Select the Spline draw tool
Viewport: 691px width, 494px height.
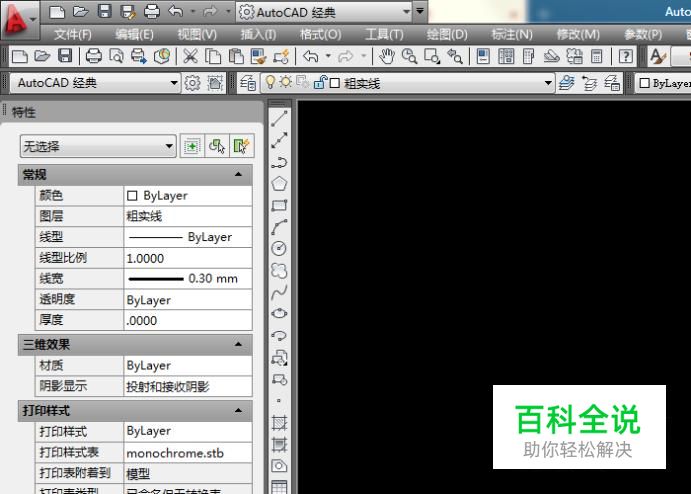coord(279,292)
